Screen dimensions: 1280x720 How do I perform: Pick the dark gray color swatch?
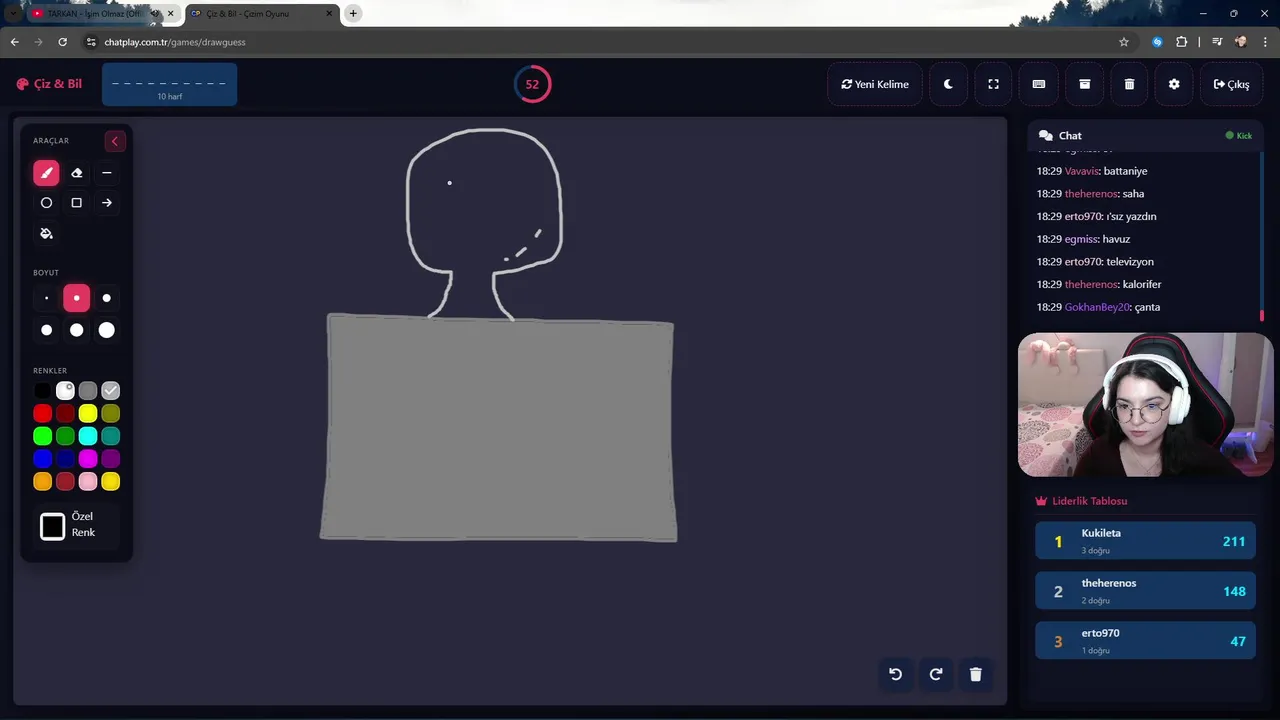pos(88,391)
